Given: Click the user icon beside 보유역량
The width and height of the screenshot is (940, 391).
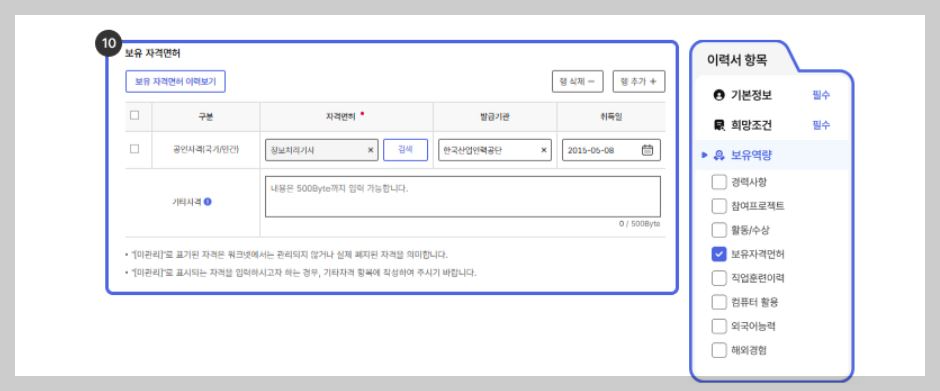Looking at the screenshot, I should [x=719, y=155].
